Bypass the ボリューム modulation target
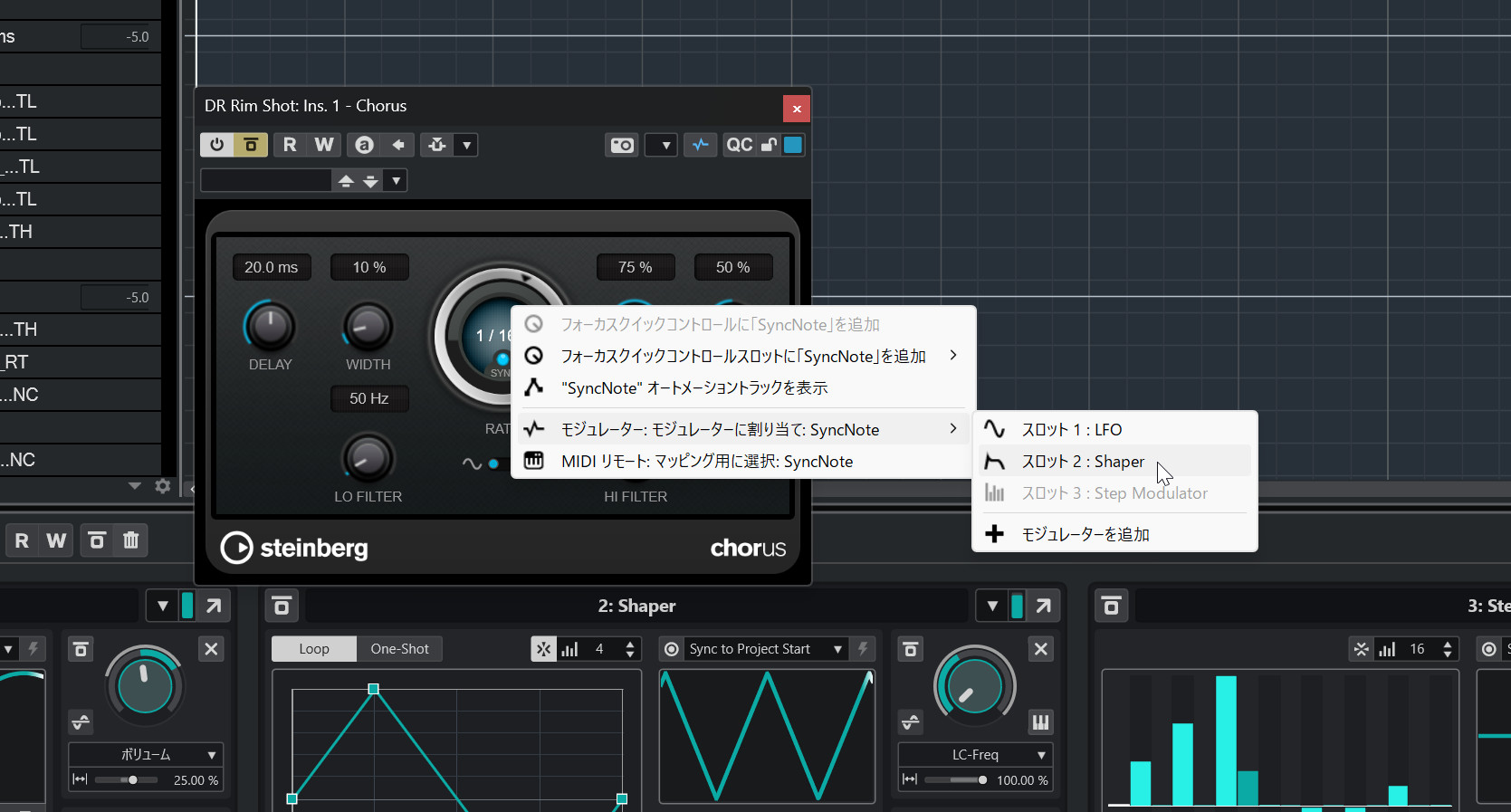The image size is (1511, 812). (x=81, y=648)
